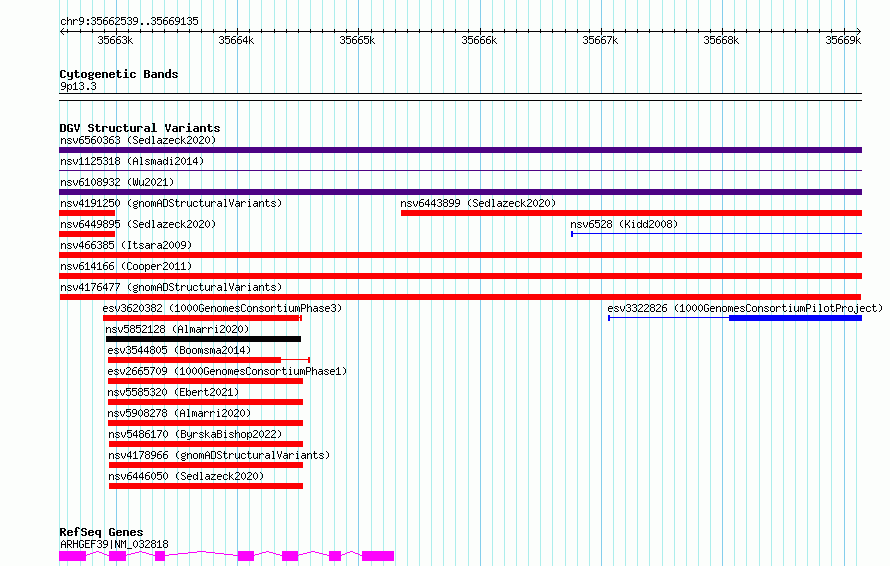Open esv3322826 (1000GenomesConsortiumPilotProject) label
Viewport: 890px width, 566px height.
745,308
